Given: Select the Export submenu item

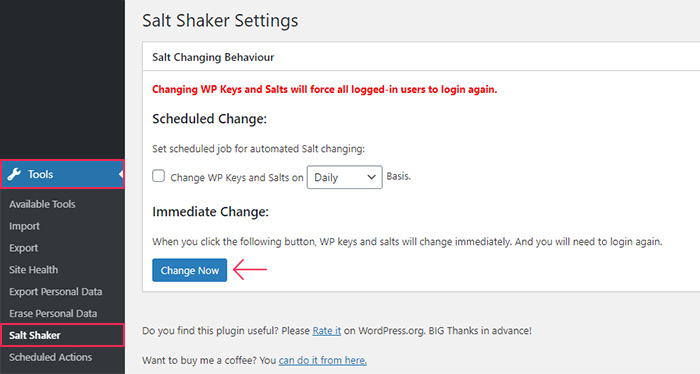Looking at the screenshot, I should [x=23, y=248].
